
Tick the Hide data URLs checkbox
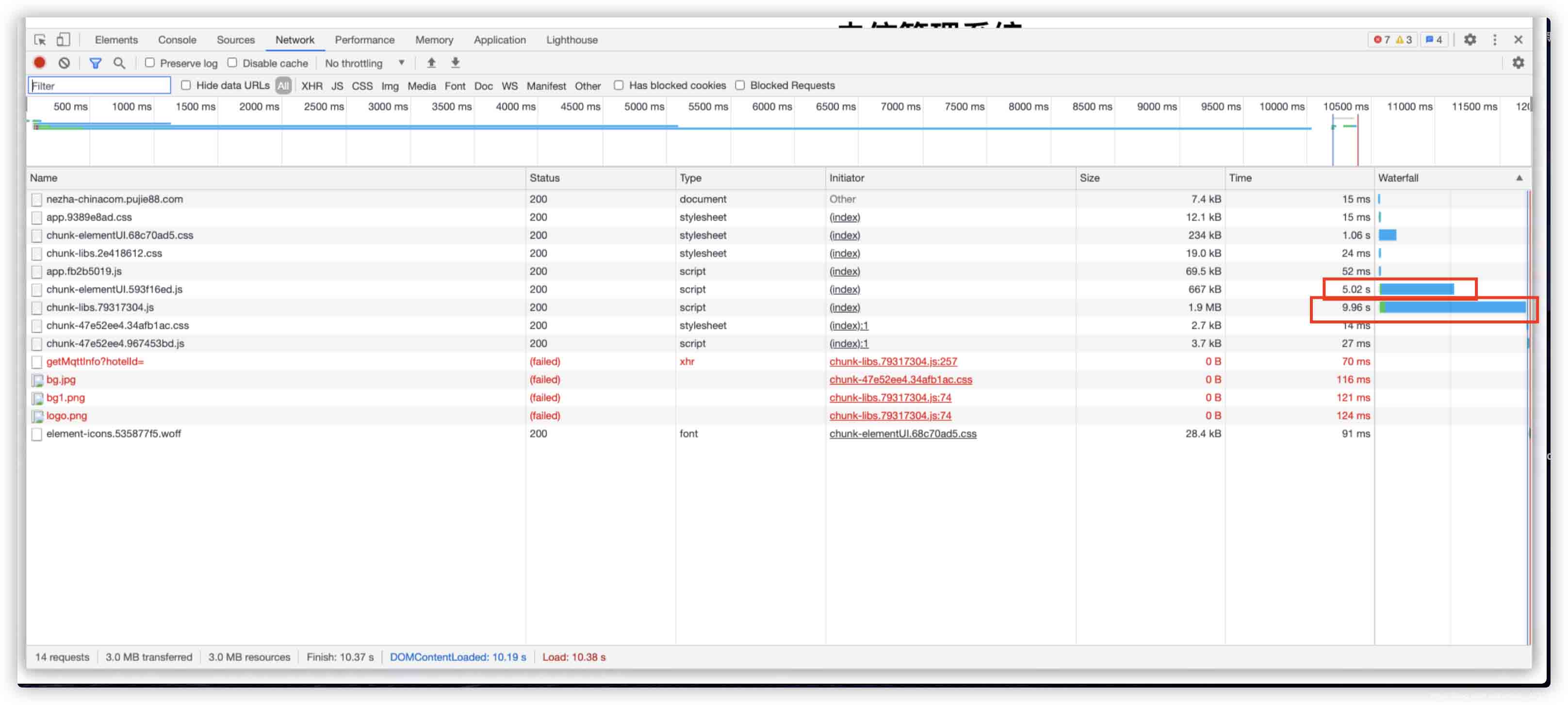(x=186, y=85)
